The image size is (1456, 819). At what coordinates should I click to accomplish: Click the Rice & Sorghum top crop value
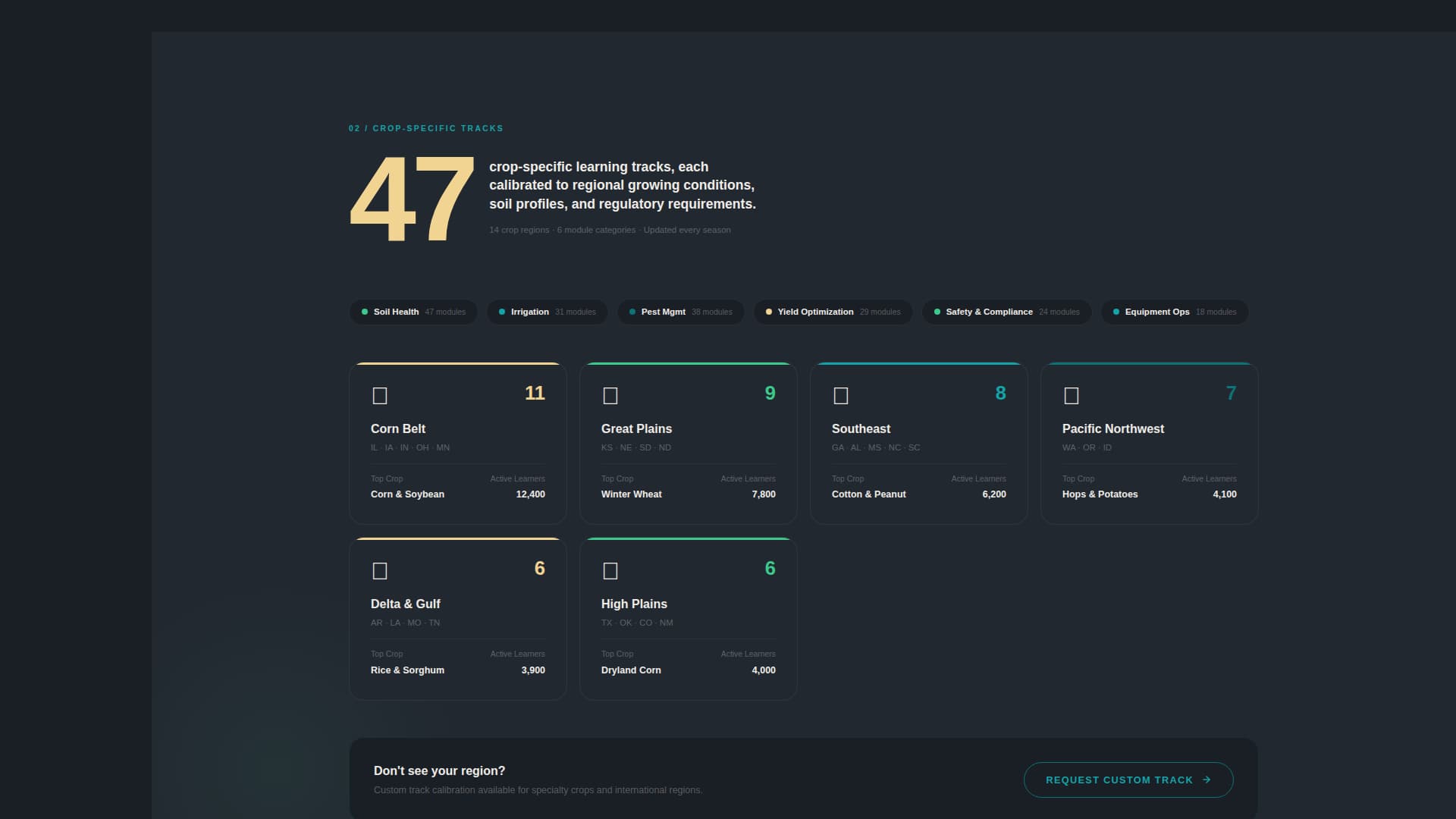point(407,670)
